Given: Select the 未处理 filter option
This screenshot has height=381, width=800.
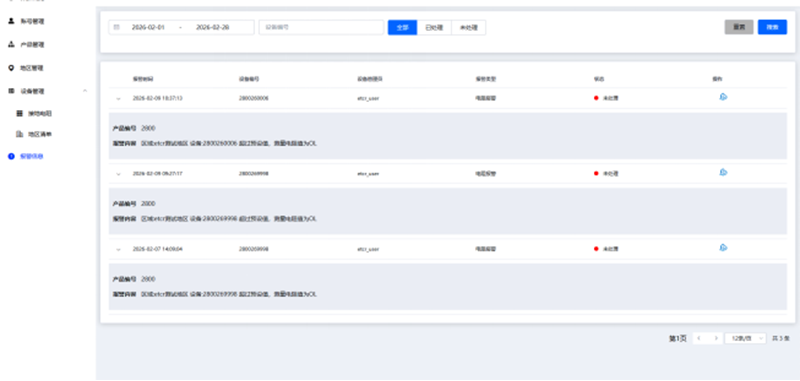Looking at the screenshot, I should click(468, 28).
